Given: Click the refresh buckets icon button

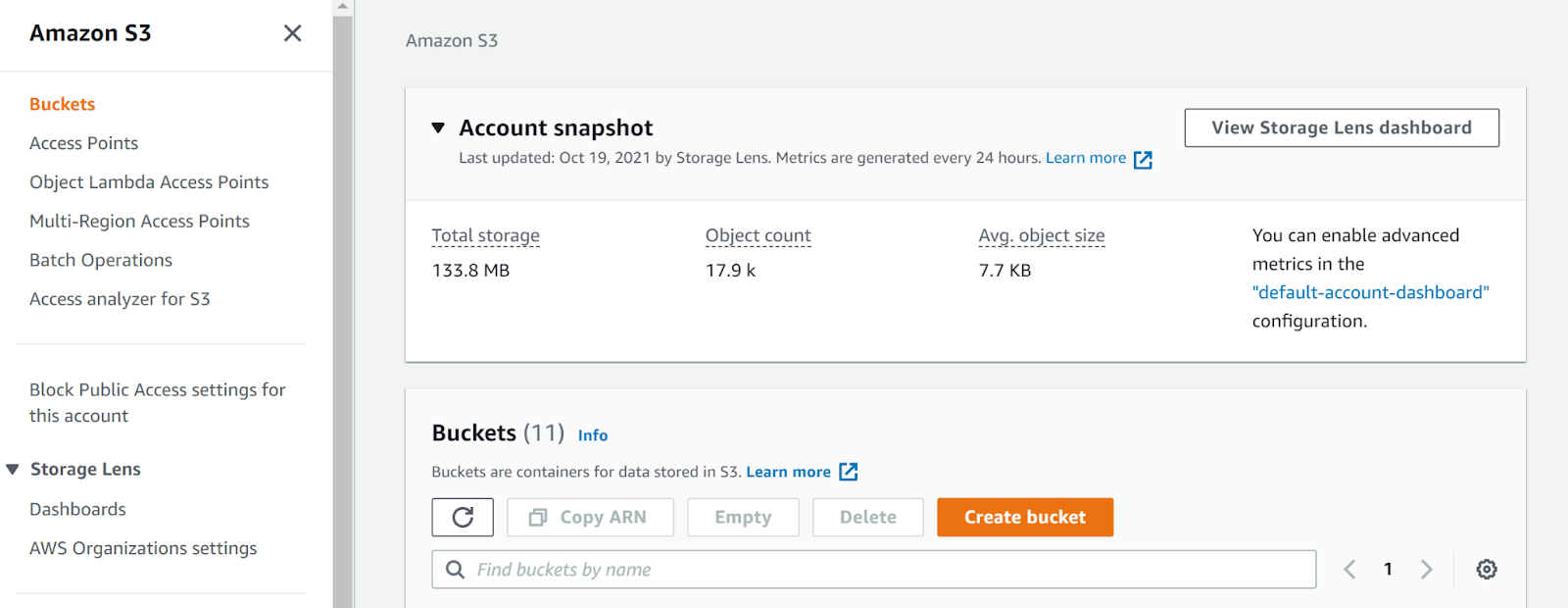Looking at the screenshot, I should pos(463,517).
